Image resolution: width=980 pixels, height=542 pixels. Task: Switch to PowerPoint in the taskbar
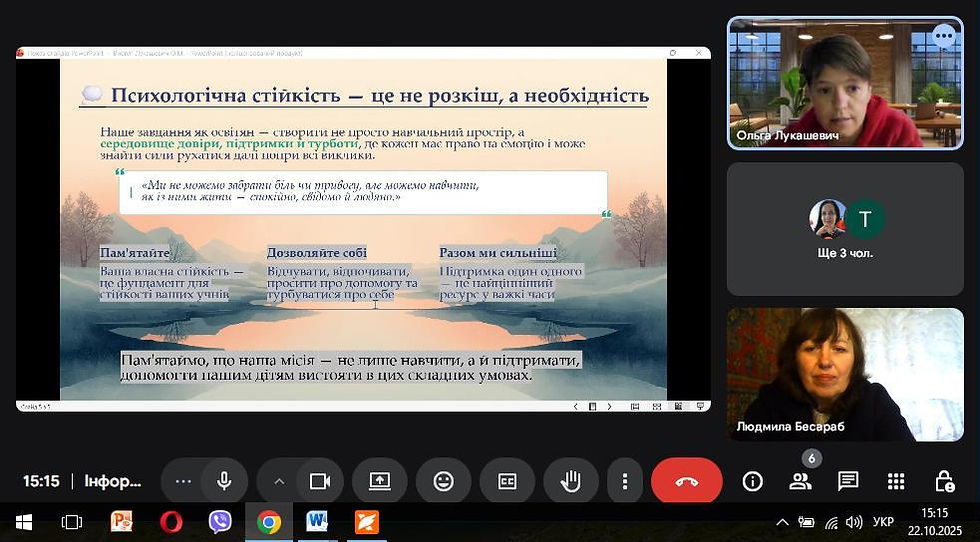click(x=121, y=521)
